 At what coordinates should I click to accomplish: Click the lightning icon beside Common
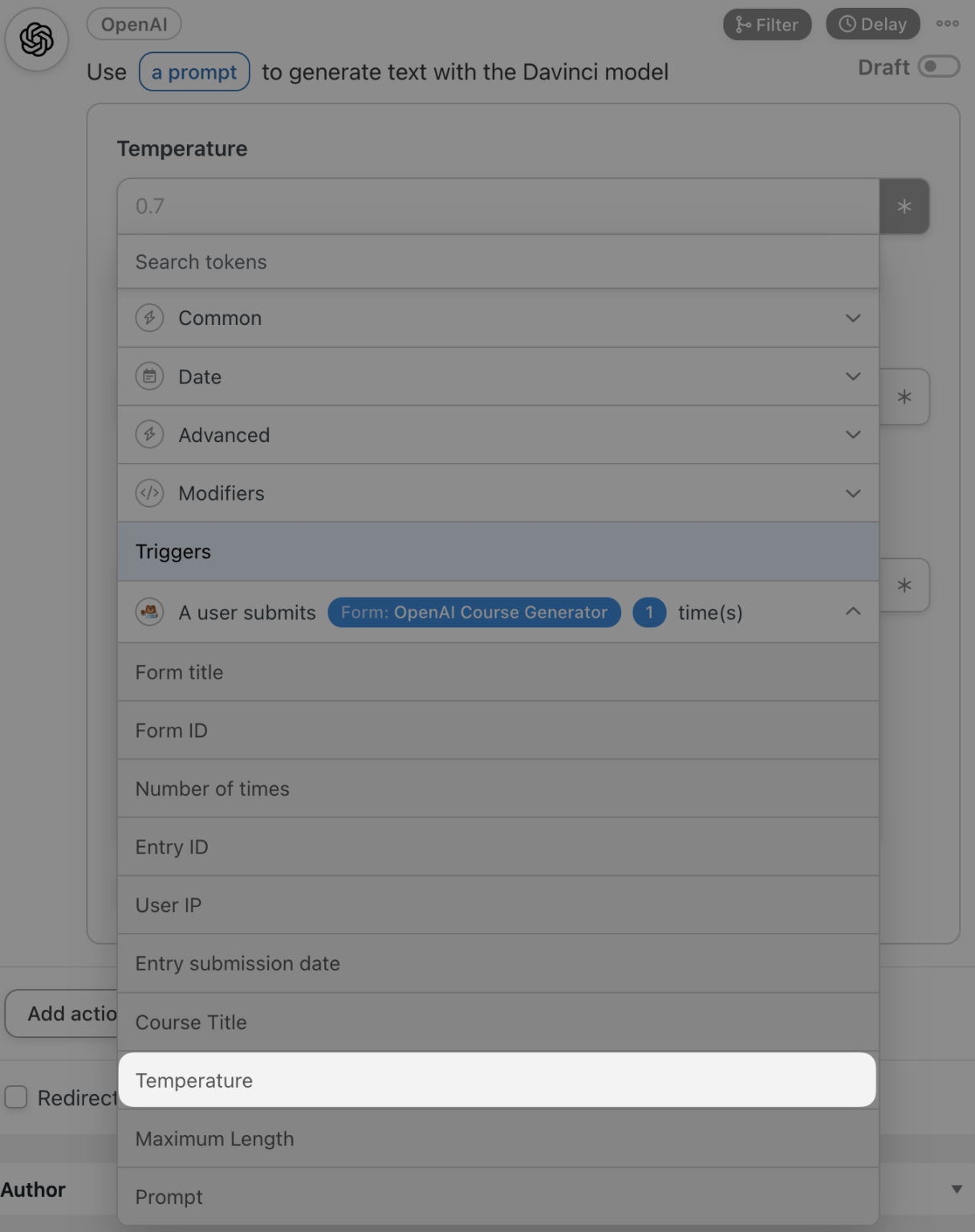pos(149,318)
